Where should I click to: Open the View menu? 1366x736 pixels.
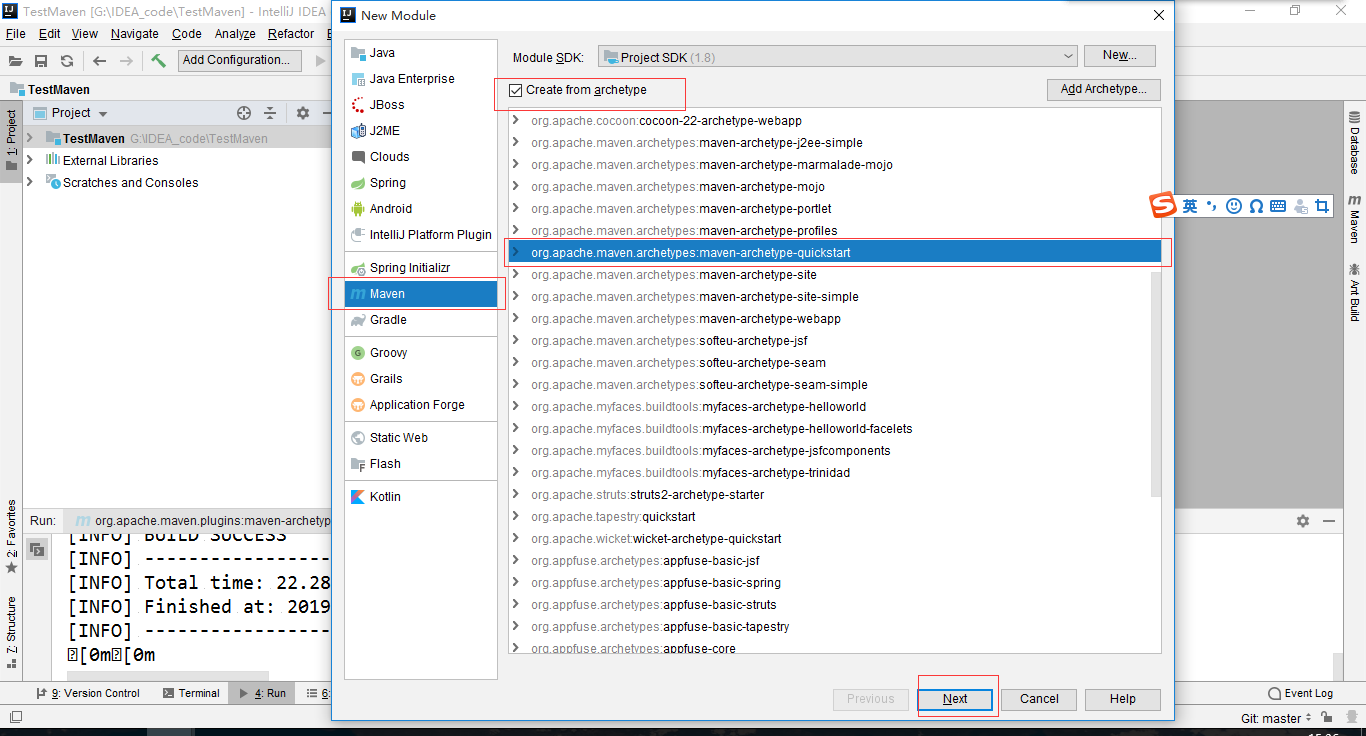coord(85,34)
